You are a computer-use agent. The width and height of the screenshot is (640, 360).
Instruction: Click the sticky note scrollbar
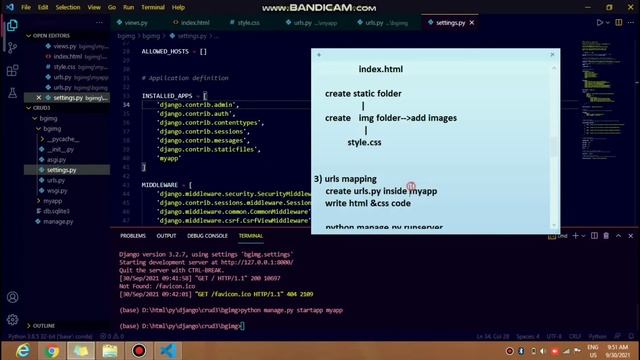[554, 147]
